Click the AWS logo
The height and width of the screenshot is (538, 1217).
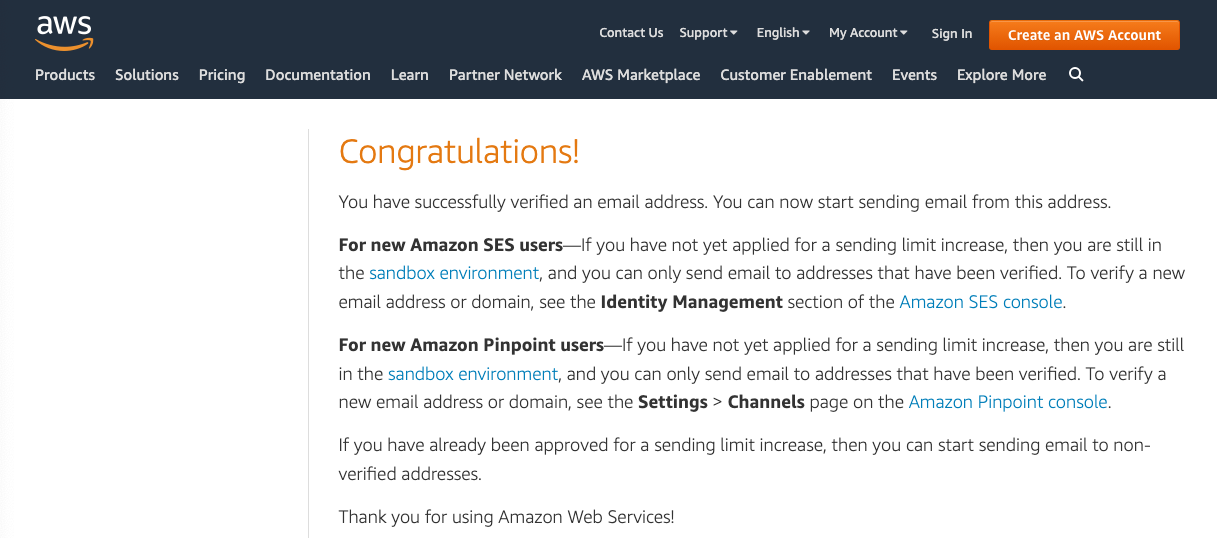click(x=63, y=32)
